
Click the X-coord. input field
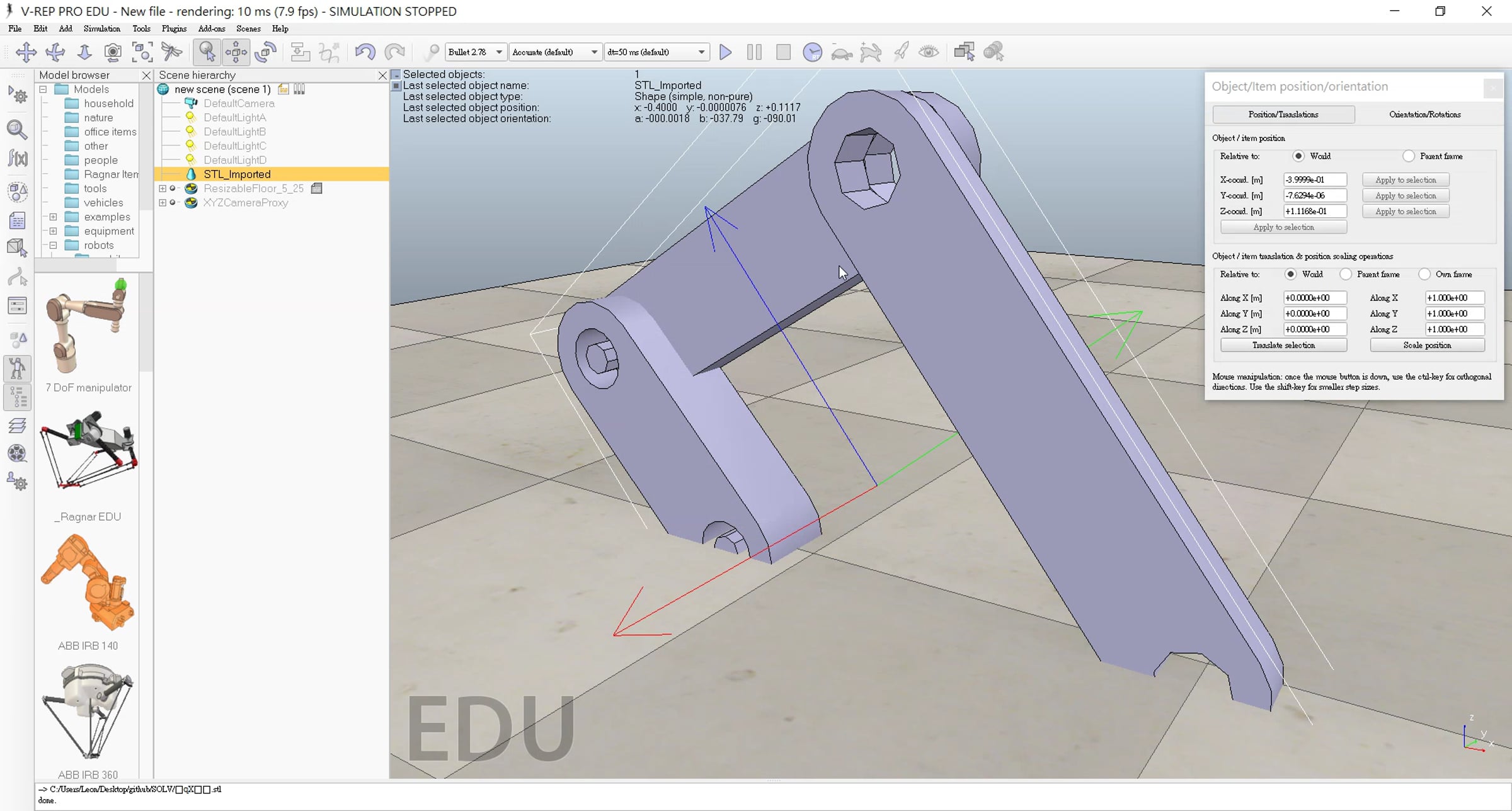(x=1315, y=180)
